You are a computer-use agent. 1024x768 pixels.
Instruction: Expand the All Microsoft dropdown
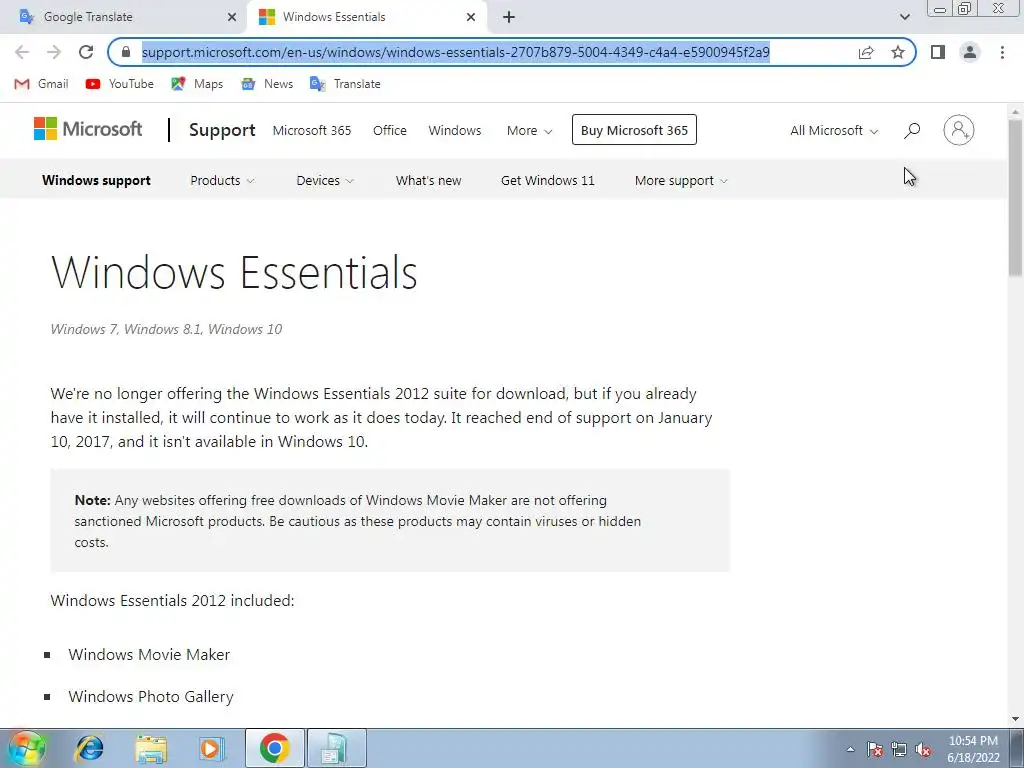coord(834,131)
